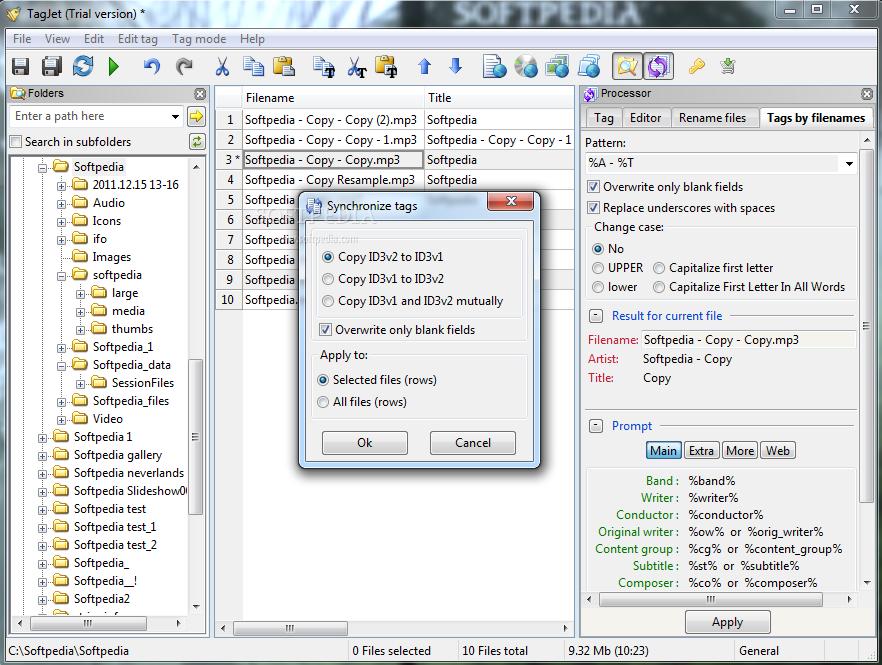Click the shopping cart purchase icon

click(728, 66)
